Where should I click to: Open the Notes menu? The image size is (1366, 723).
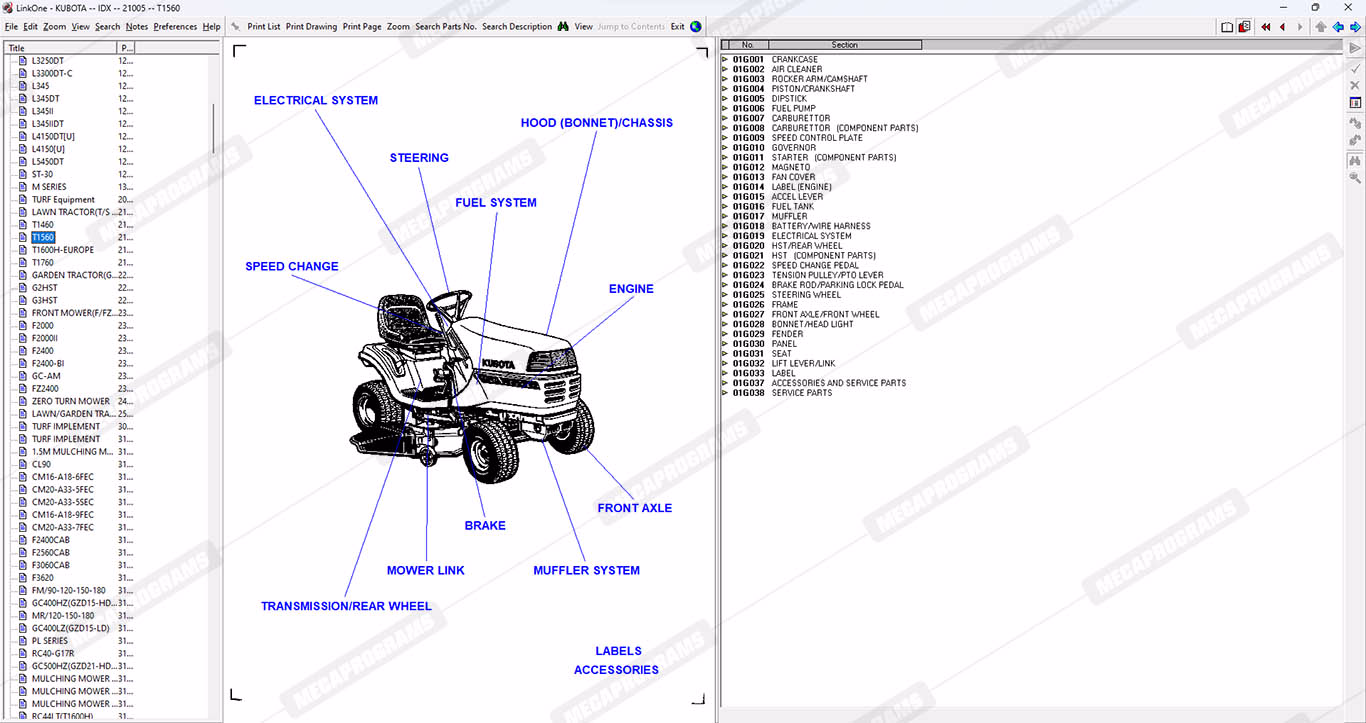coord(137,27)
